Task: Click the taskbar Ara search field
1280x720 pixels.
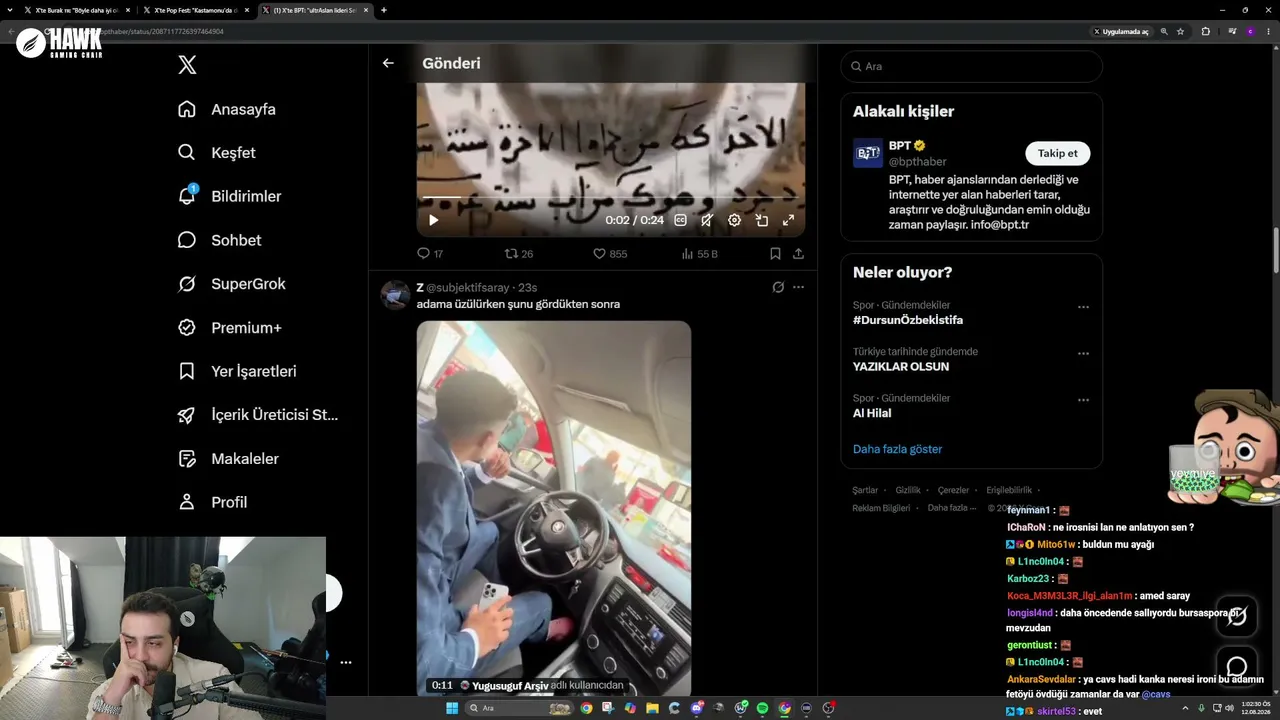Action: [519, 708]
